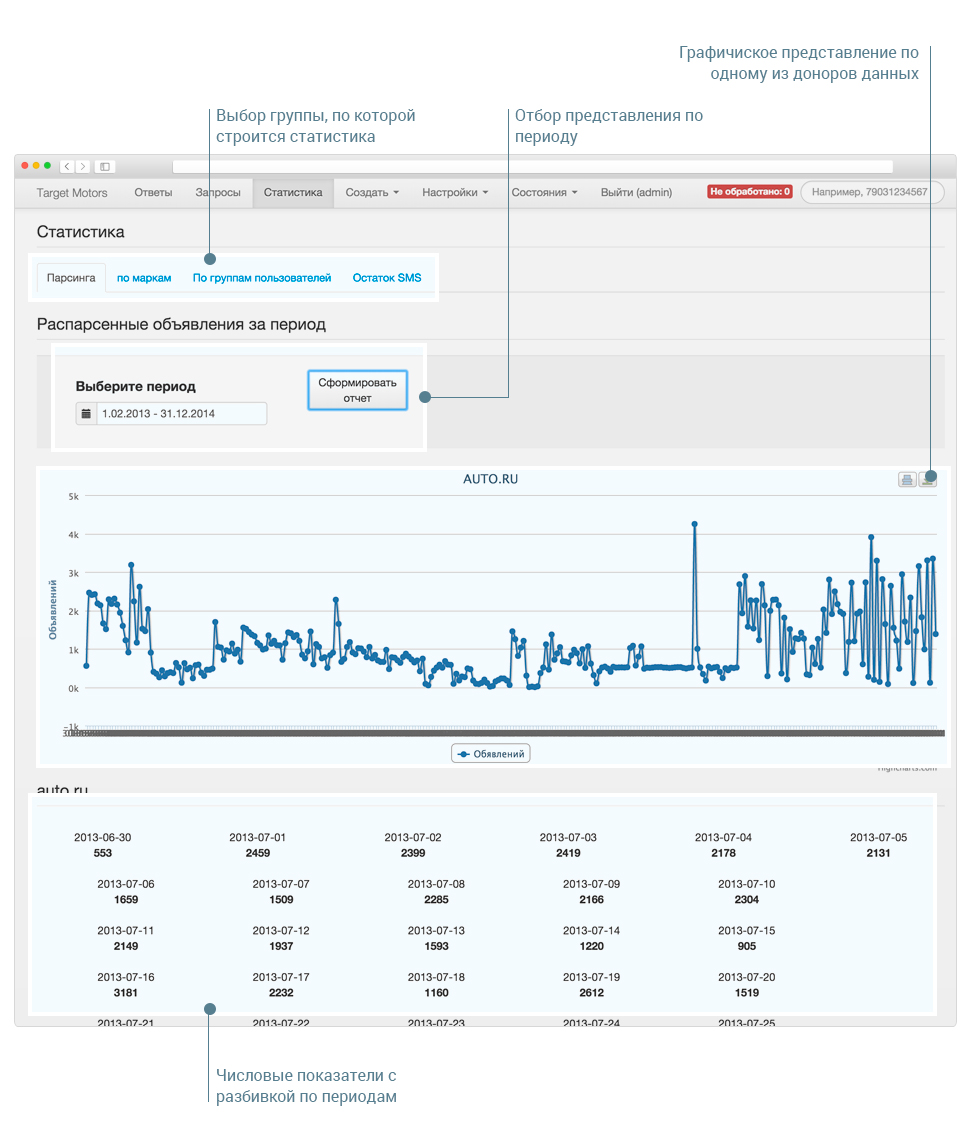Image resolution: width=970 pixels, height=1136 pixels.
Task: Toggle the browser sidebar icon
Action: pos(105,167)
